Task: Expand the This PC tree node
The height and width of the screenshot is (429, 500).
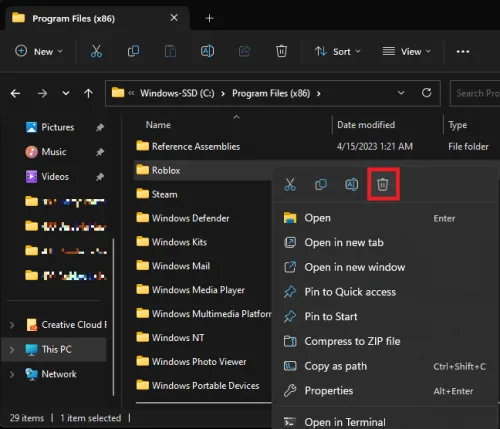Action: [x=12, y=350]
